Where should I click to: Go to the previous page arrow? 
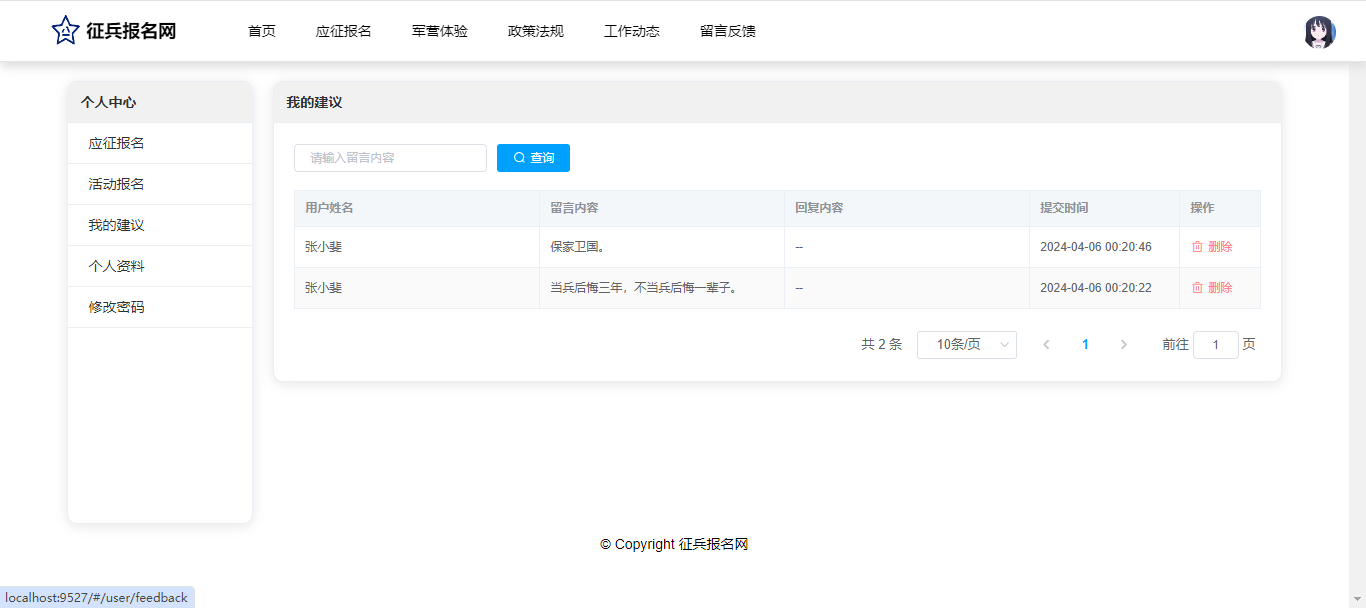click(x=1046, y=345)
